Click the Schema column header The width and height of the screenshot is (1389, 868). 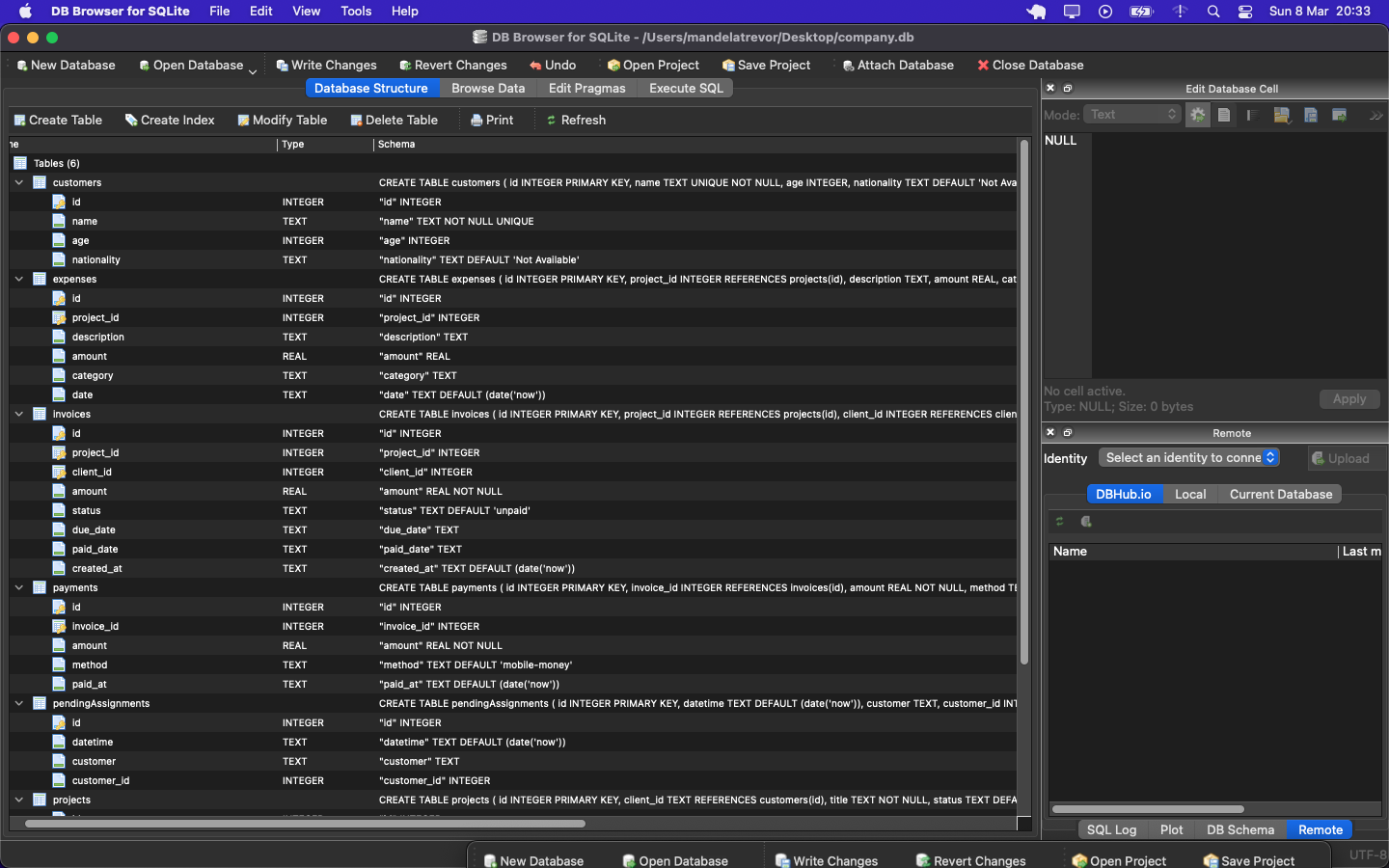[x=694, y=144]
